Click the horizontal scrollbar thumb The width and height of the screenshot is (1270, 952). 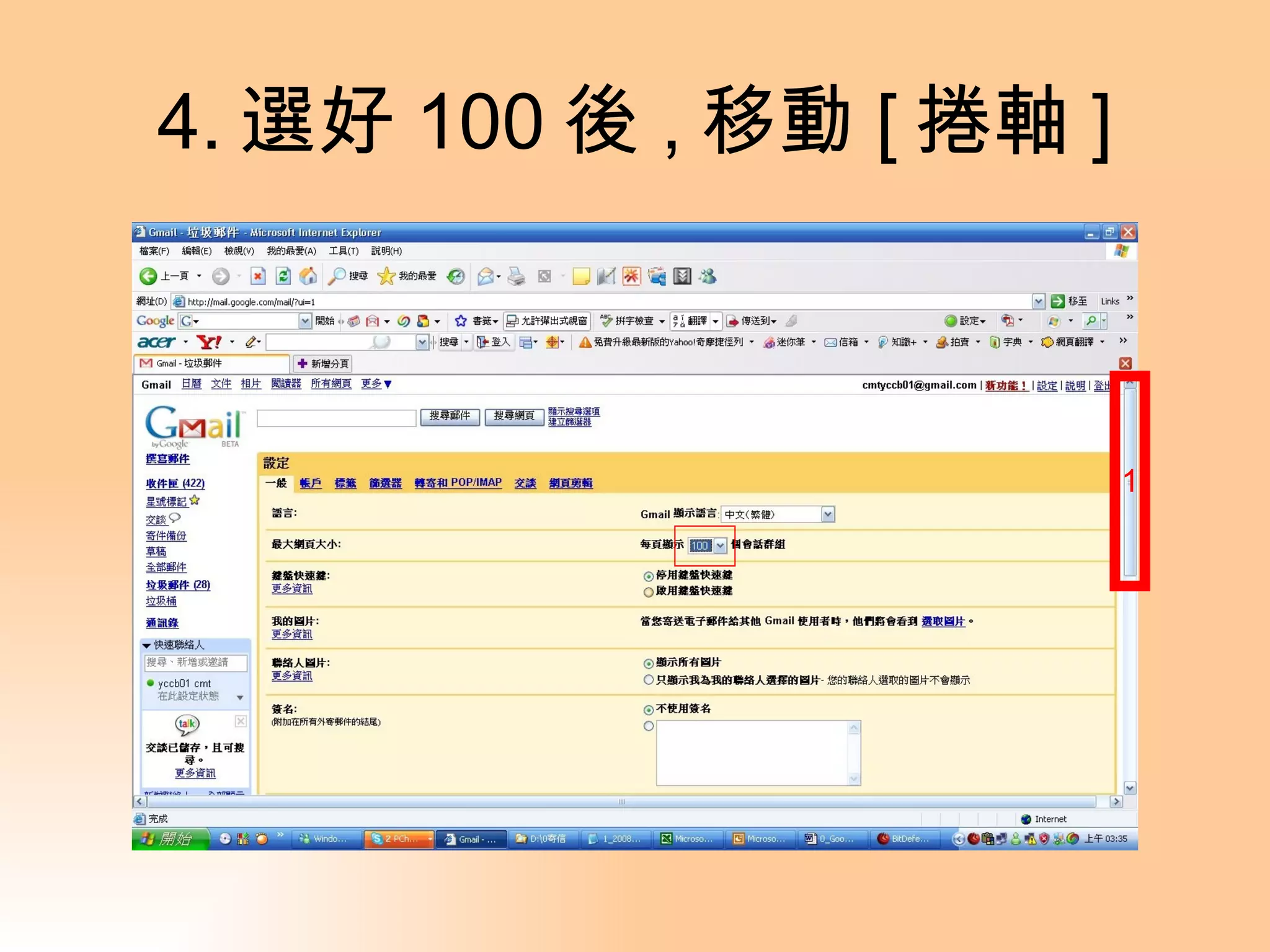click(621, 801)
